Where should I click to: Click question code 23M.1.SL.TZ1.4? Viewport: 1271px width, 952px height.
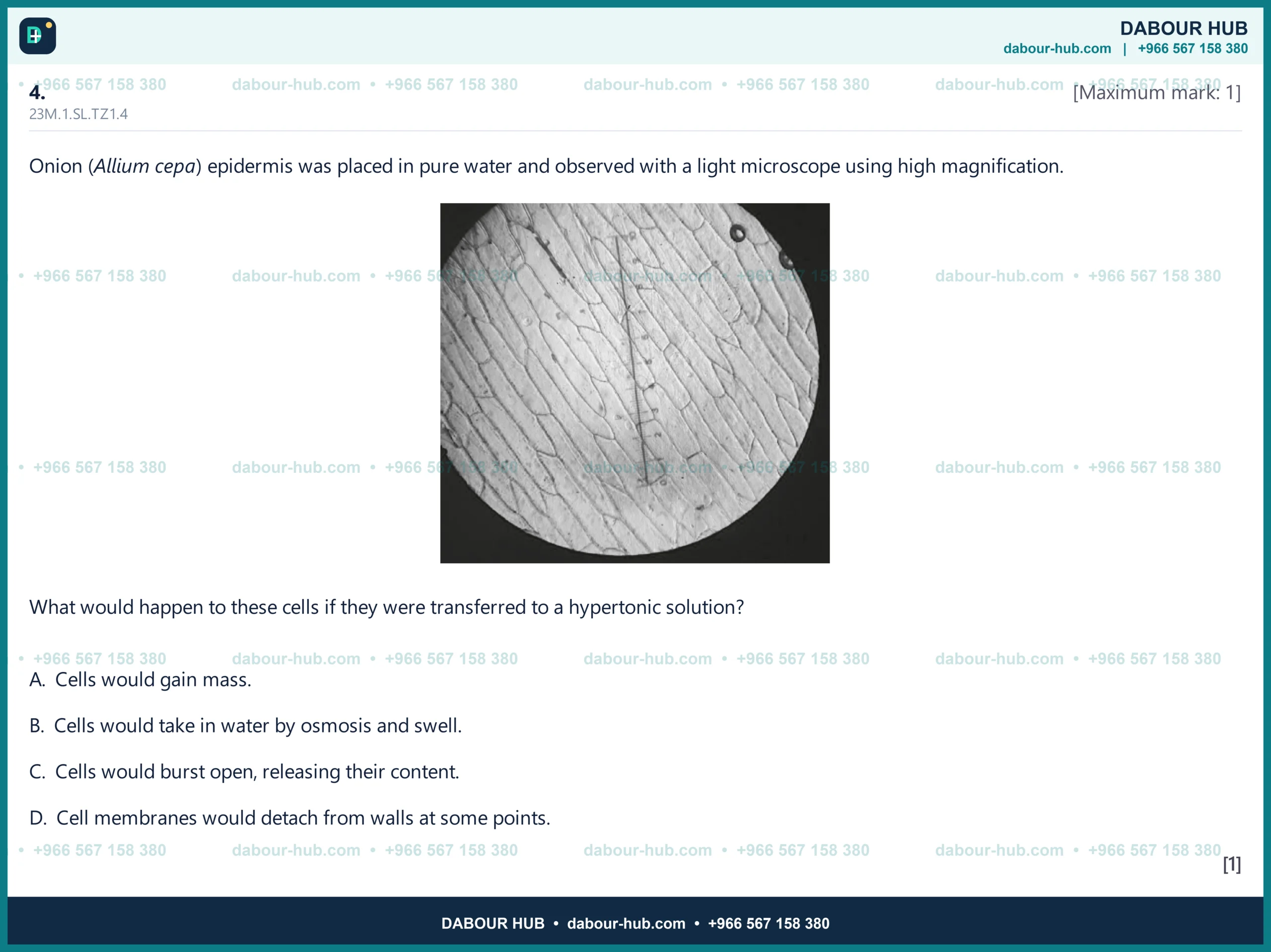(79, 114)
